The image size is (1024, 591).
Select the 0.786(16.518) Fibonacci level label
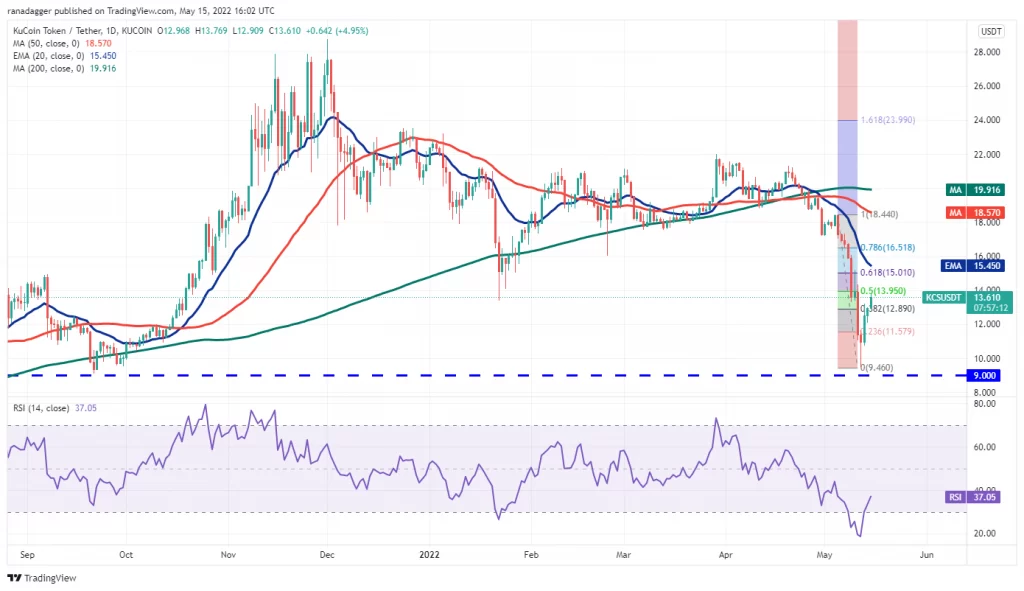(888, 248)
